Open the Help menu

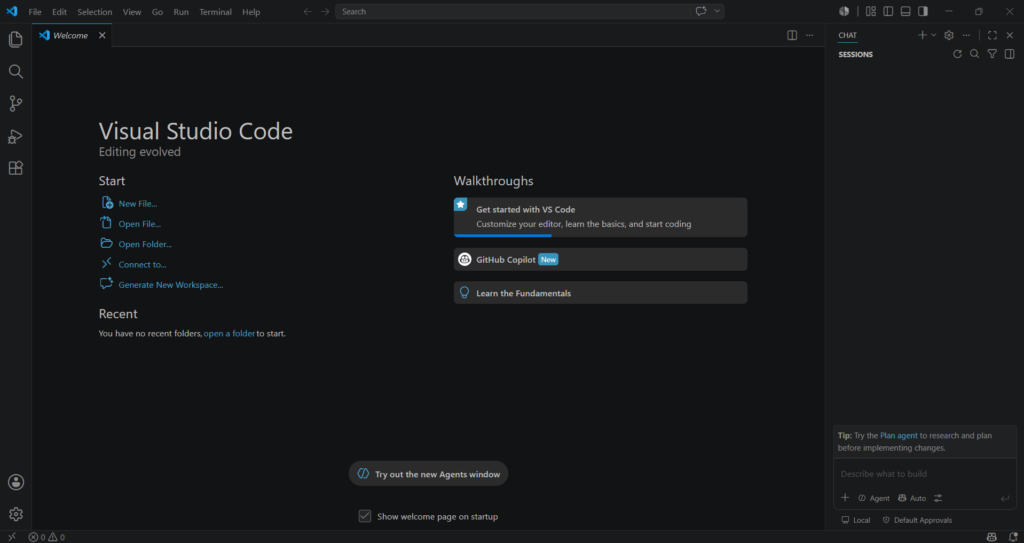251,12
